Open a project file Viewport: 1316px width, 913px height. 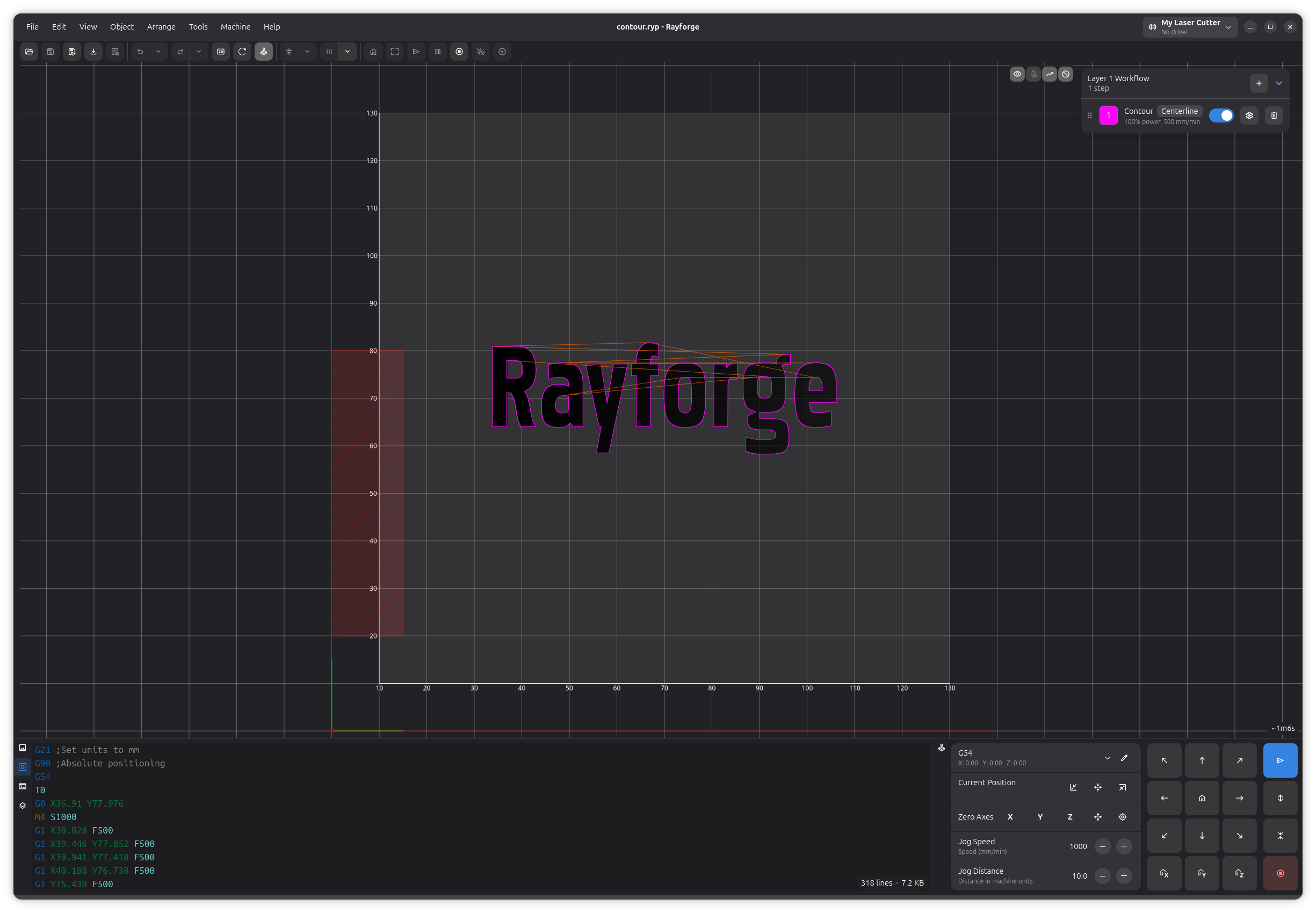coord(28,52)
